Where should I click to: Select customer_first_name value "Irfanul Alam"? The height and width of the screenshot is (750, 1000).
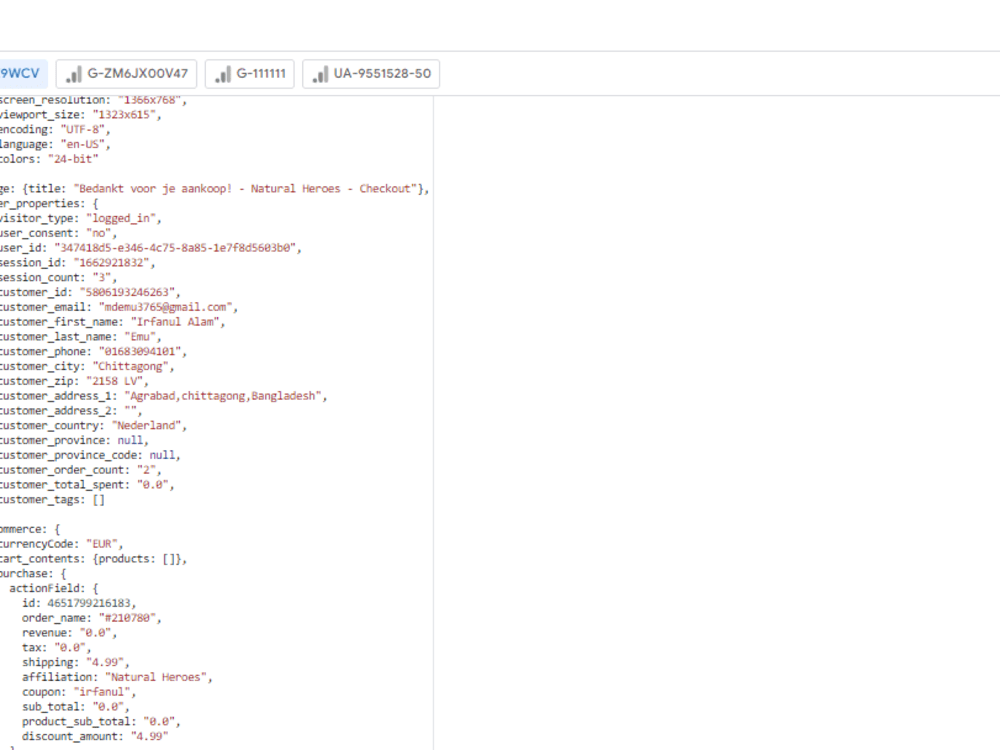[175, 321]
